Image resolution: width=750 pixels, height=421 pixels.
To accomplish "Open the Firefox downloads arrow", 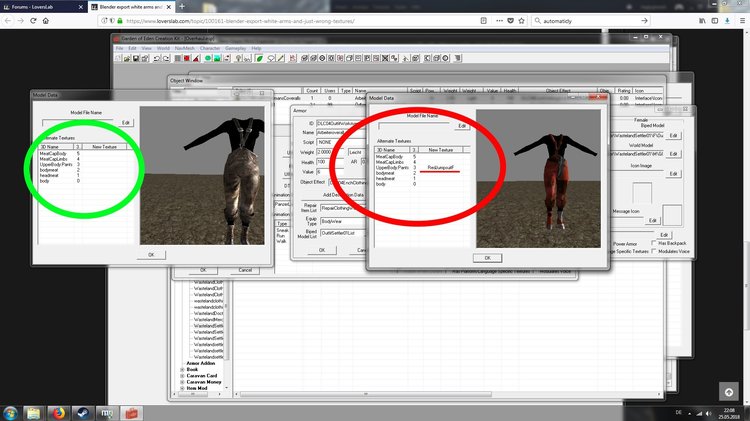I will click(727, 21).
